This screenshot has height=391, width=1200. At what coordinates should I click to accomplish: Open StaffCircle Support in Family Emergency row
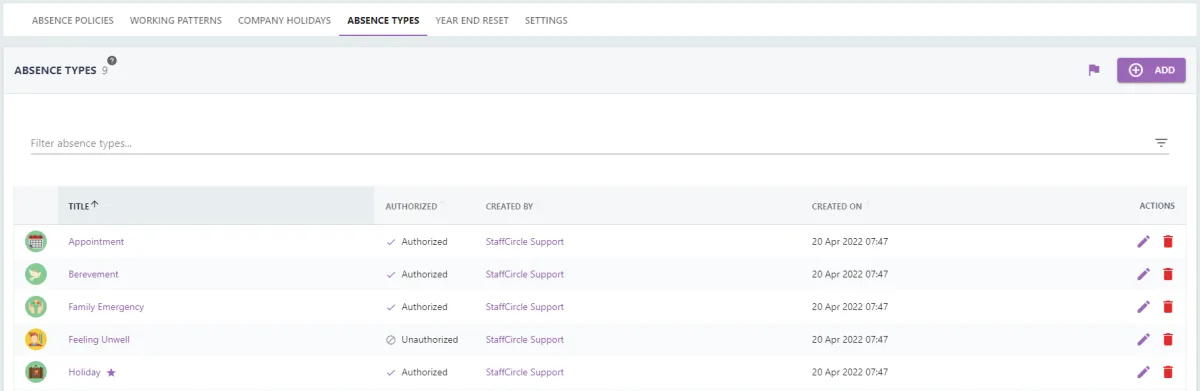point(525,307)
